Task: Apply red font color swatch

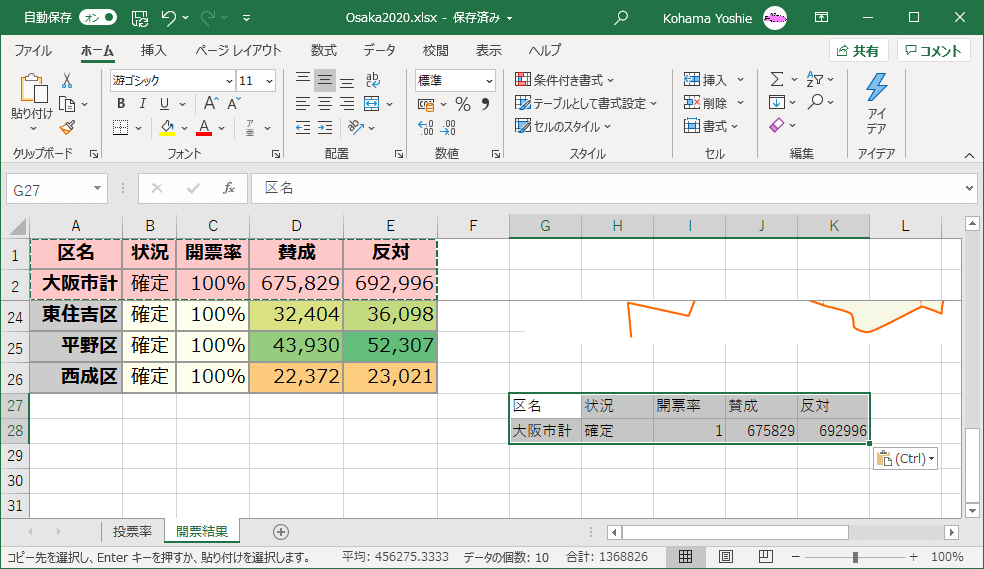Action: point(204,128)
